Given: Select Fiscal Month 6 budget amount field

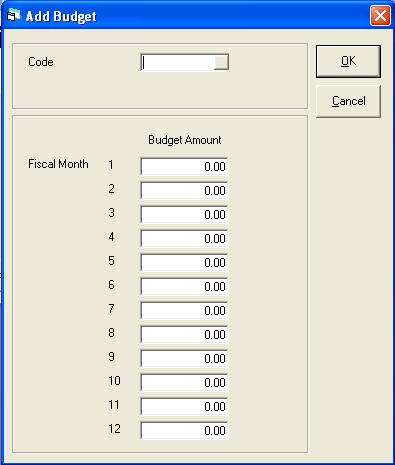Looking at the screenshot, I should pyautogui.click(x=184, y=286).
